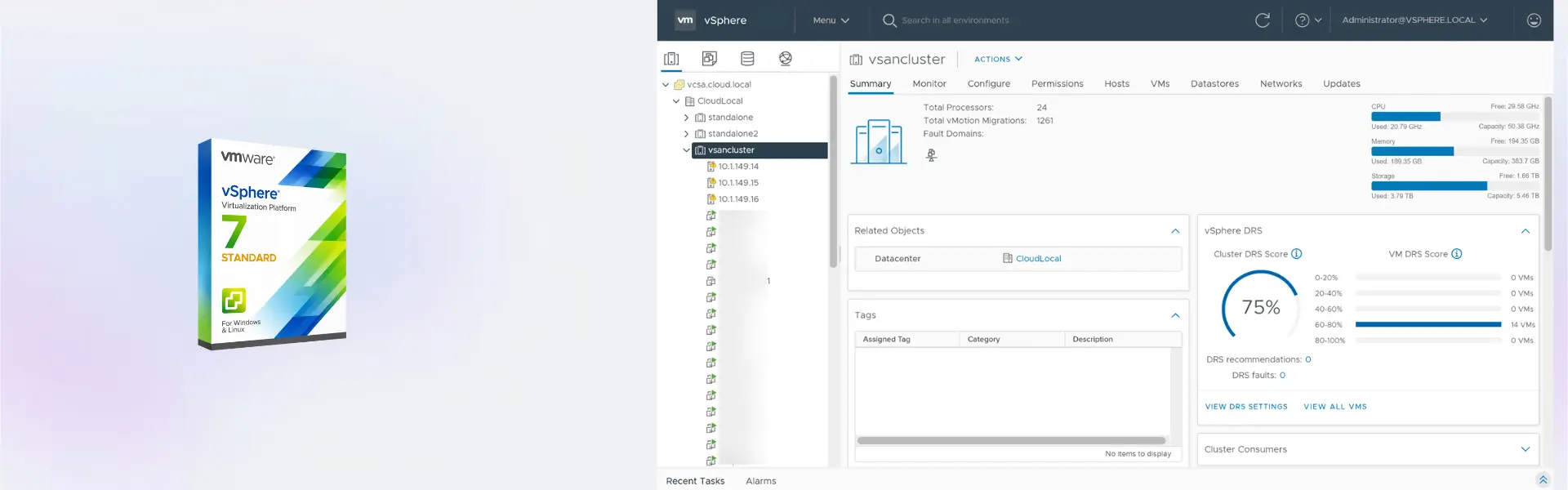Switch to the Networks tab

tap(1281, 84)
